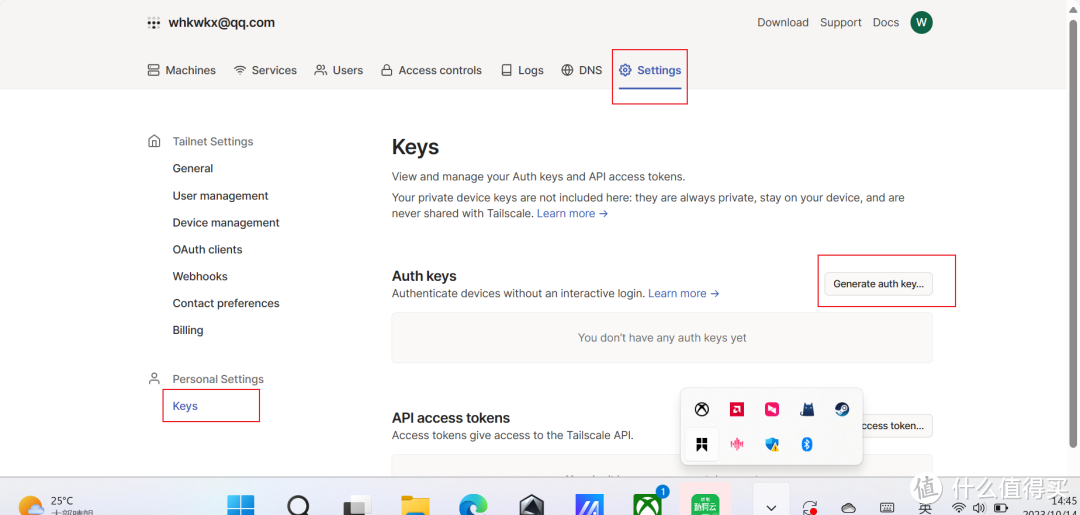Open the weather widget showing 25°C
The image size is (1080, 515).
(x=48, y=505)
